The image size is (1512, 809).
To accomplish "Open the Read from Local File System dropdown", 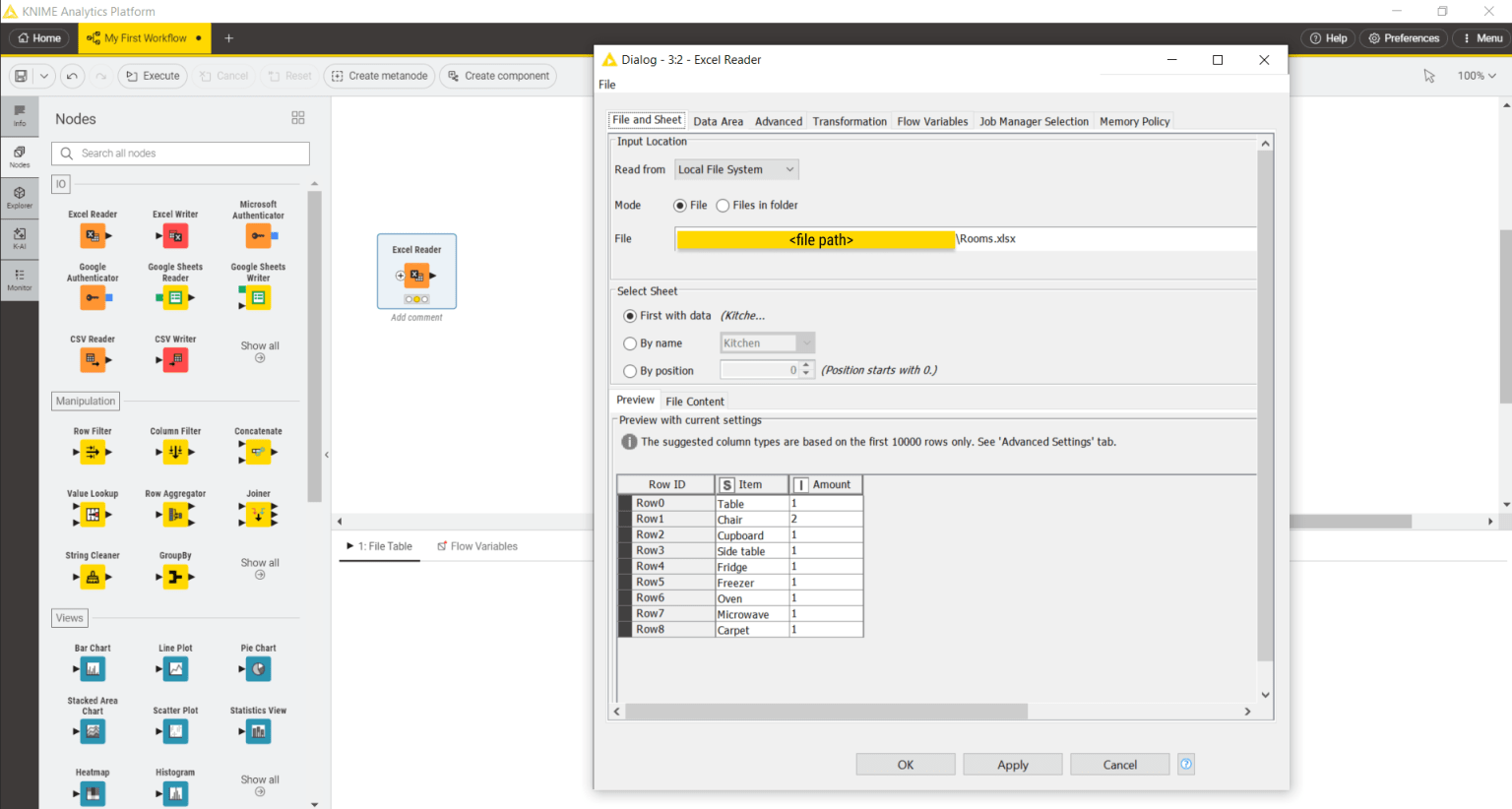I will (736, 169).
